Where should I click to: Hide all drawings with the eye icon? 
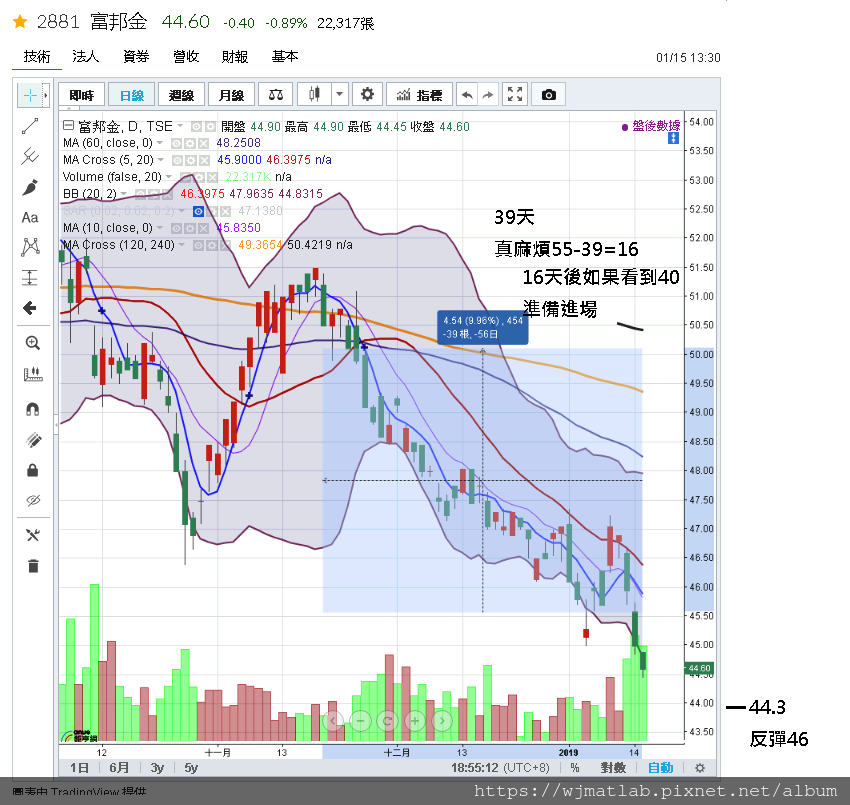click(33, 500)
